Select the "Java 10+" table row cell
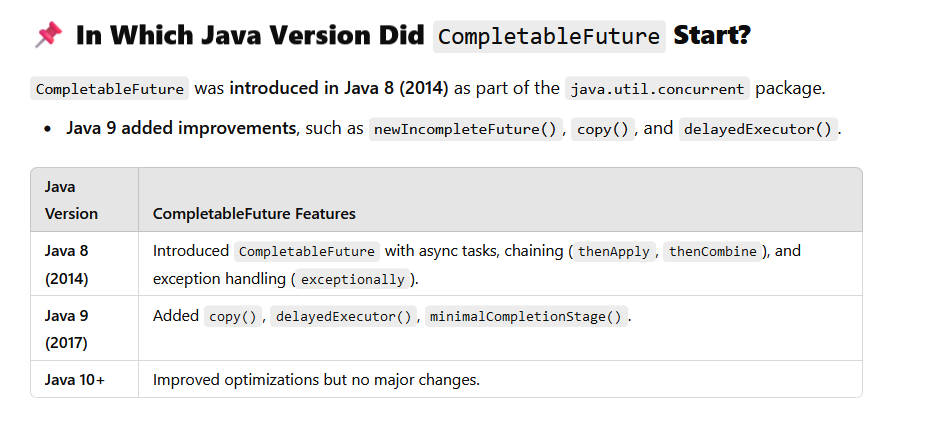The height and width of the screenshot is (432, 948). [75, 380]
